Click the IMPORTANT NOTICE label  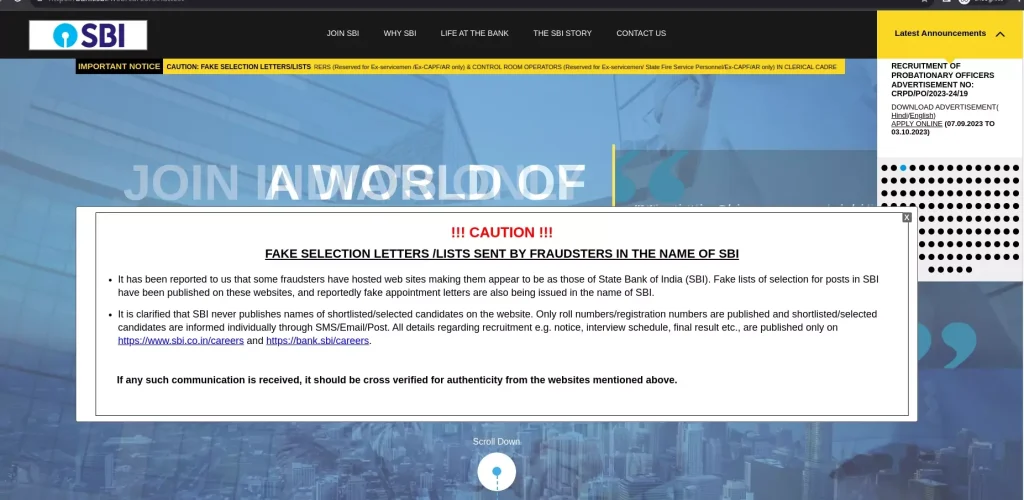coord(119,67)
